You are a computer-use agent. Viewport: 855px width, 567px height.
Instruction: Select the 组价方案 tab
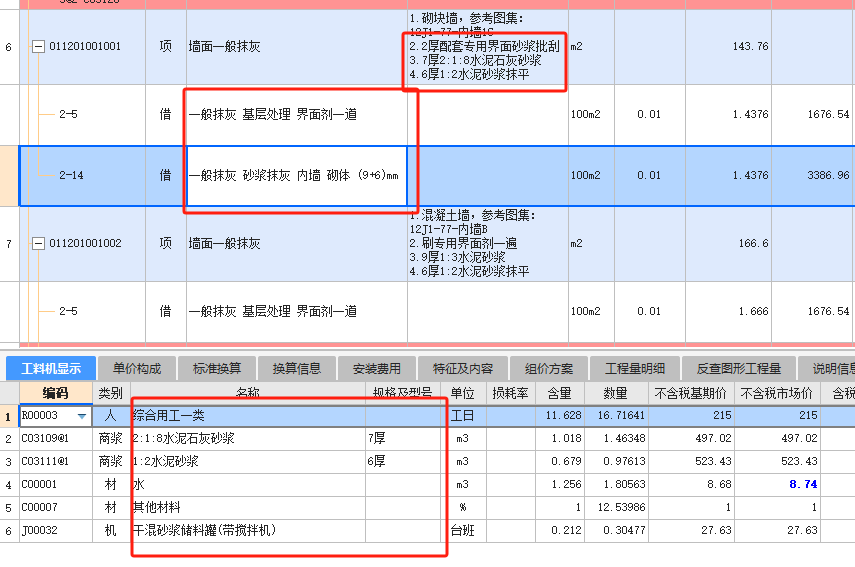549,369
